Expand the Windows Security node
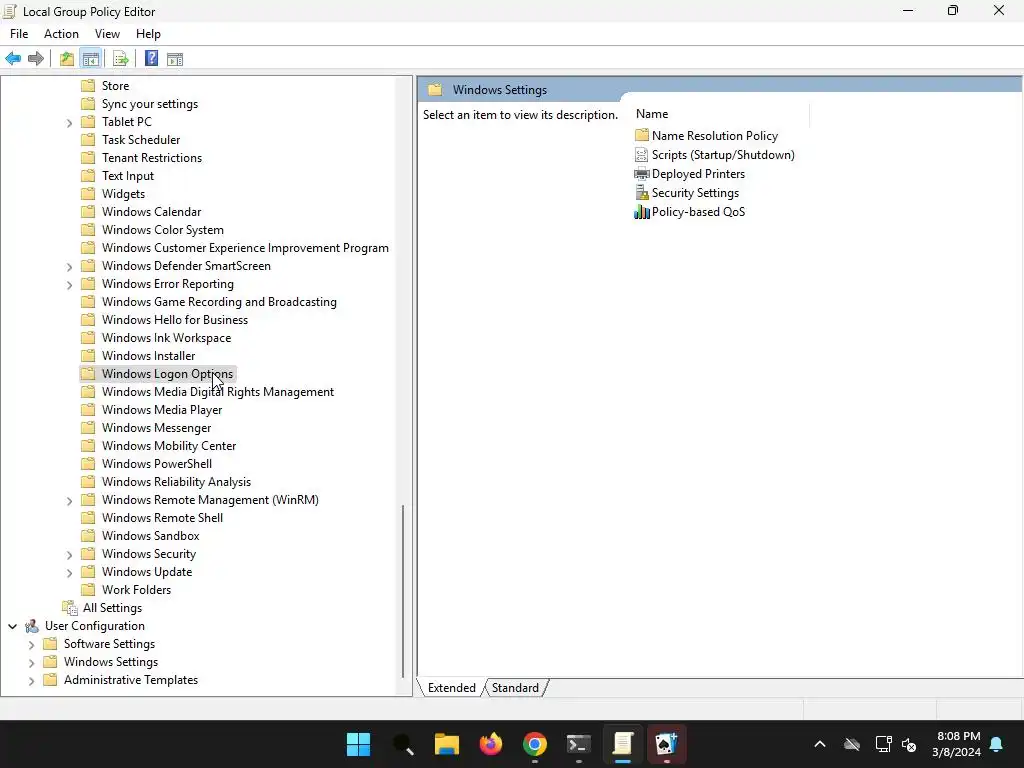The image size is (1024, 768). 69,554
